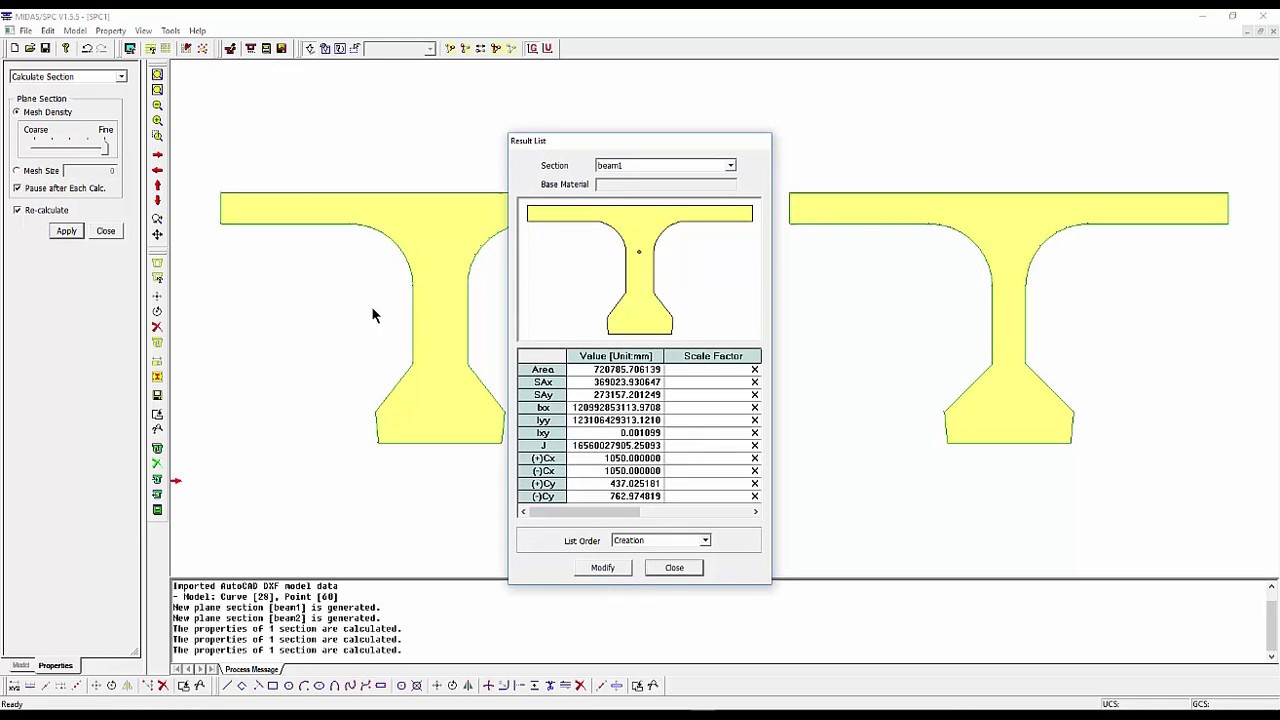Click the Result List horizontal scrollbar
This screenshot has width=1280, height=720.
[639, 512]
